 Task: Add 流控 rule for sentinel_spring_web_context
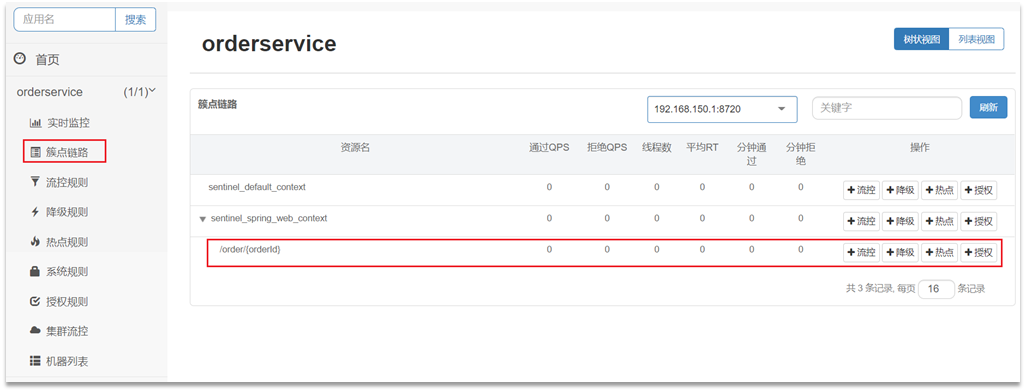(x=861, y=221)
